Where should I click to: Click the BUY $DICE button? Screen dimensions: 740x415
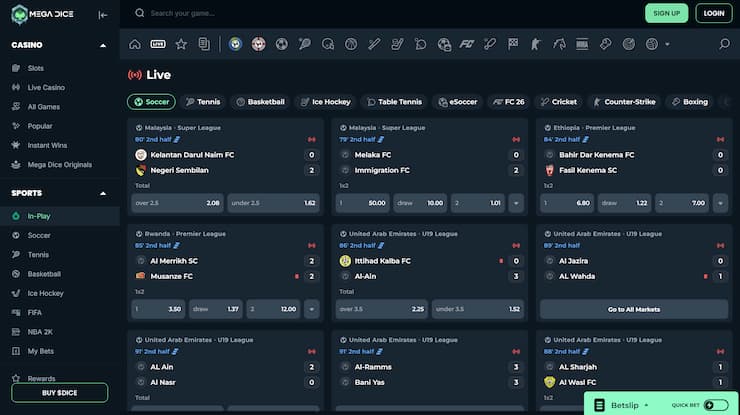59,393
